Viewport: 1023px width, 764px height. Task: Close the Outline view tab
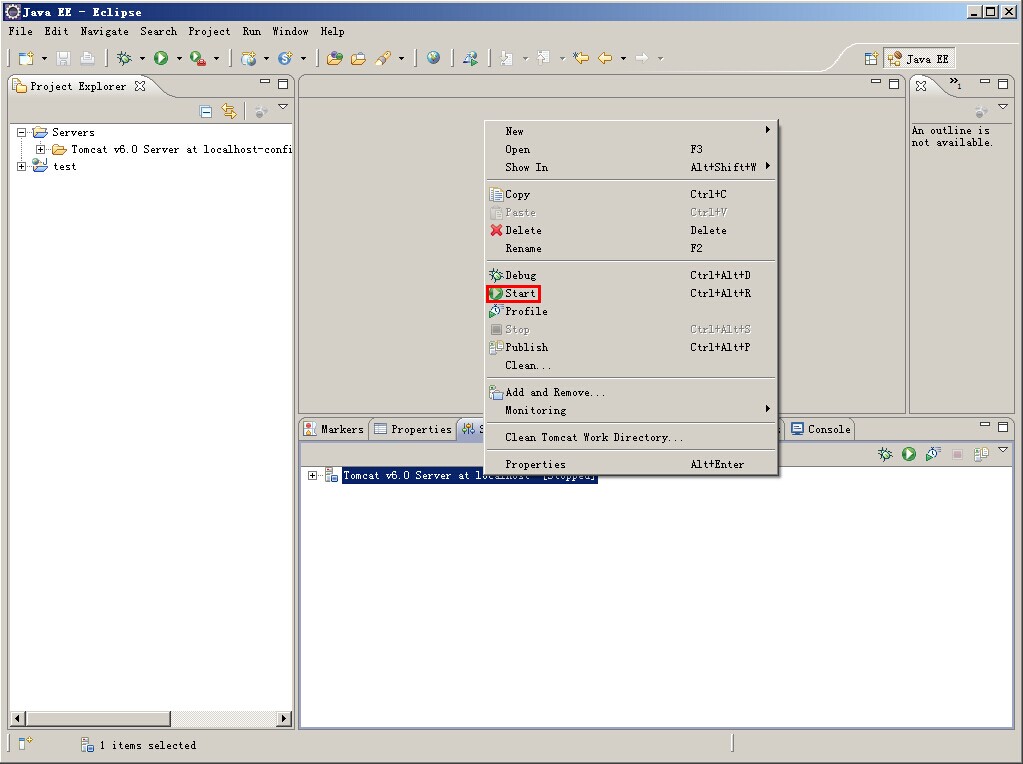coord(921,85)
